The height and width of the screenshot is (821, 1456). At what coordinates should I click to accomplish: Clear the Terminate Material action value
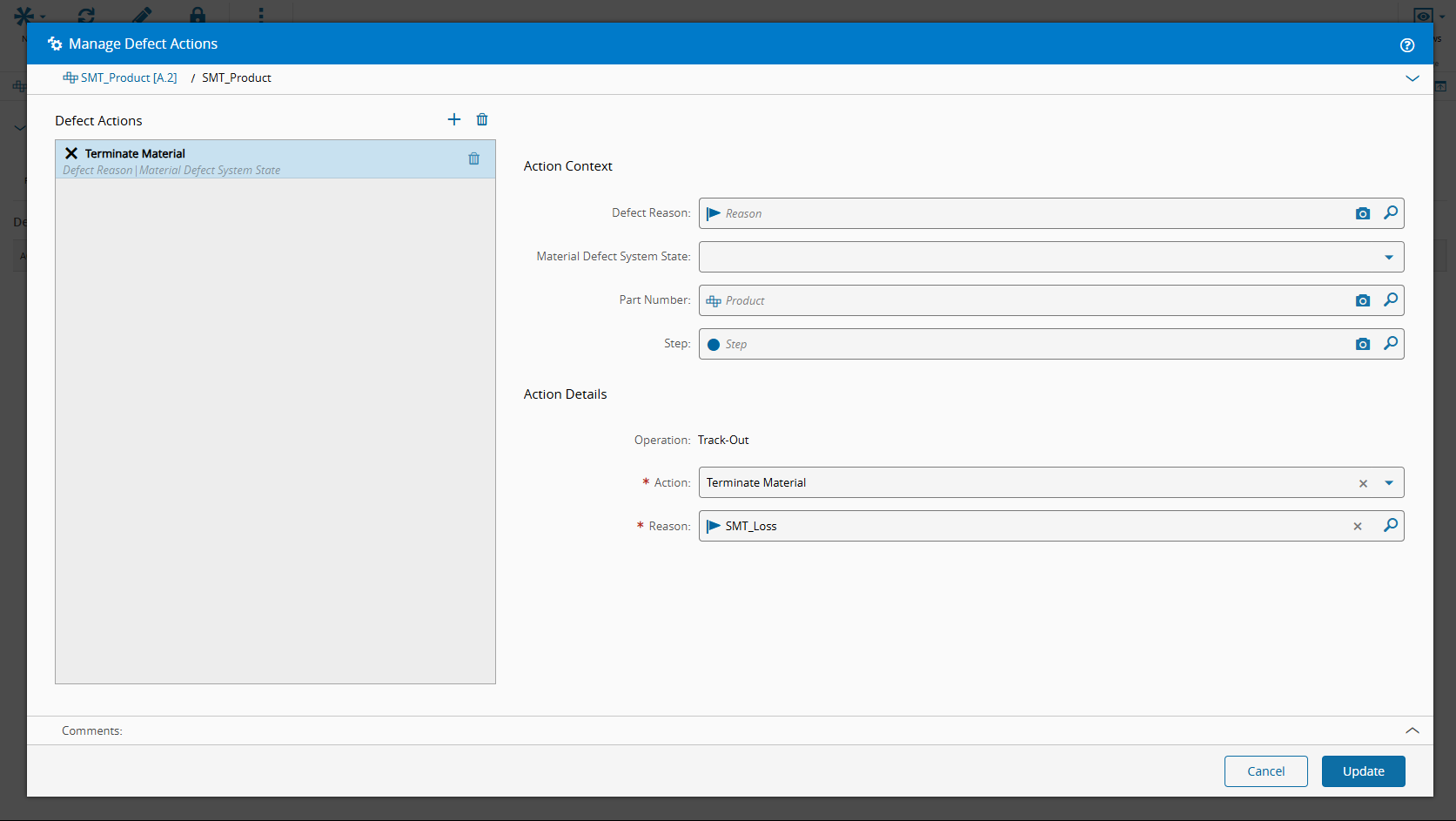click(1363, 483)
